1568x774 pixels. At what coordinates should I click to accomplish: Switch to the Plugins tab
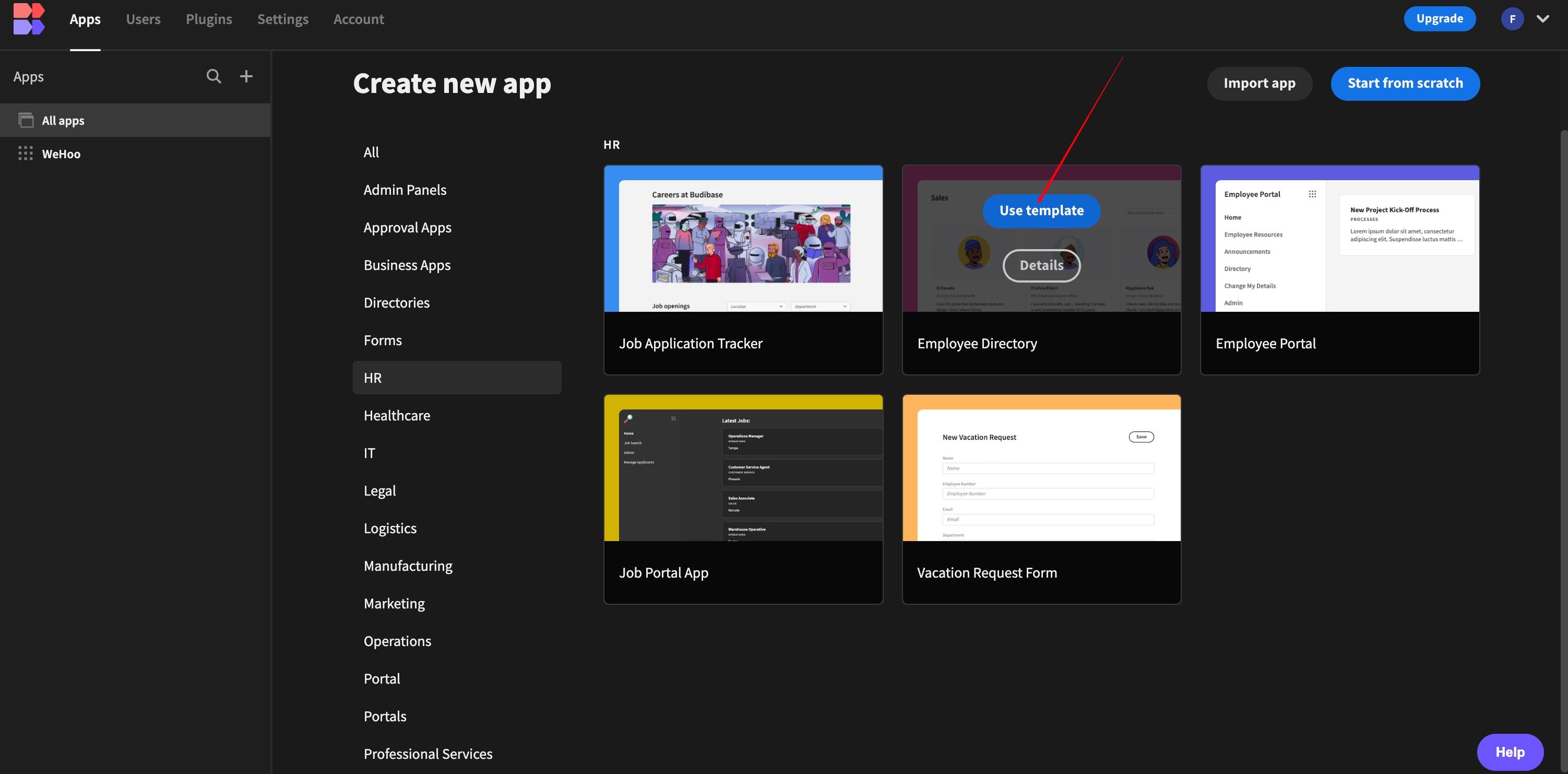209,19
